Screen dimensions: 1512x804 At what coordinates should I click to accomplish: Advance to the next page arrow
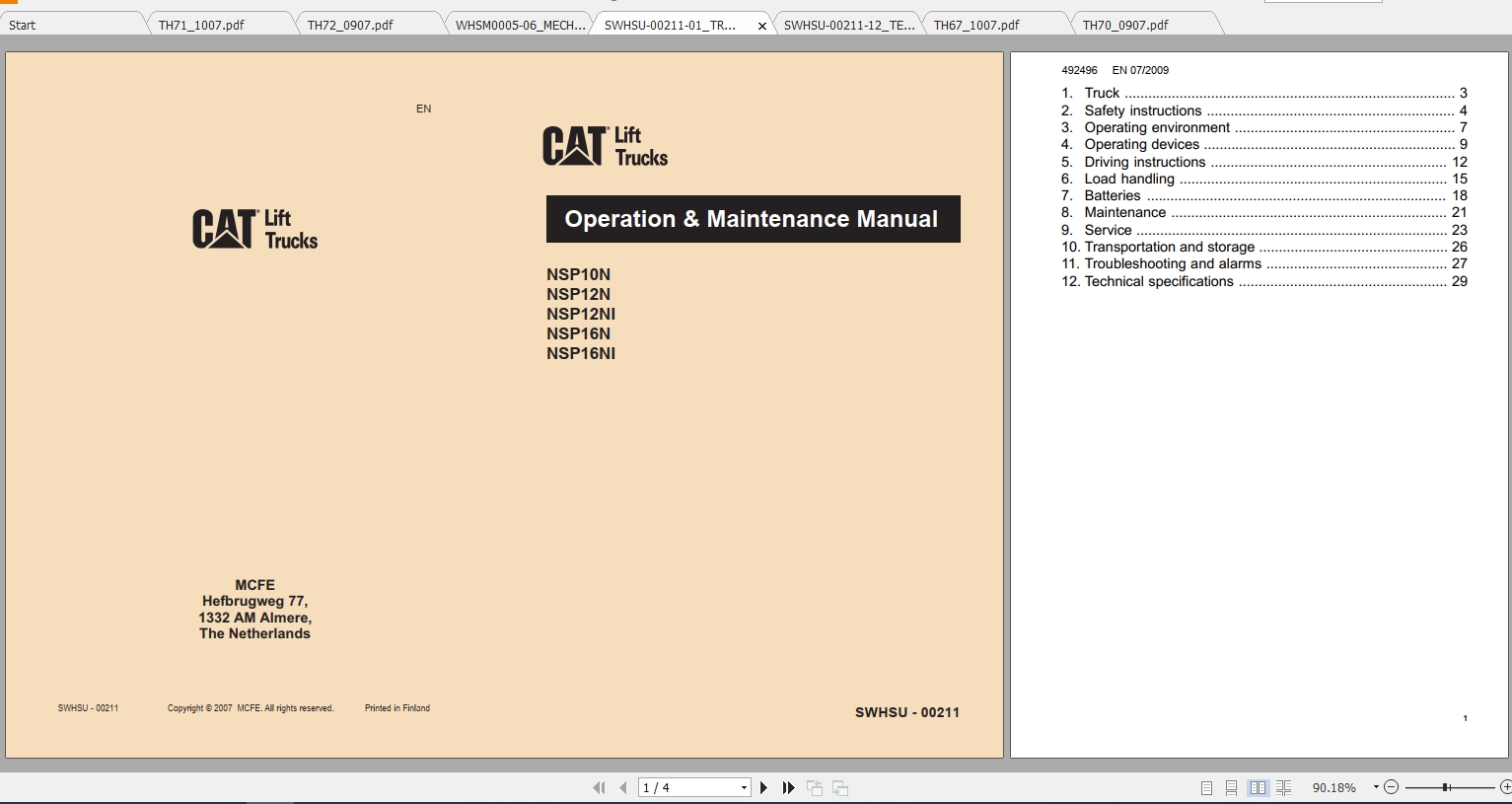click(763, 787)
